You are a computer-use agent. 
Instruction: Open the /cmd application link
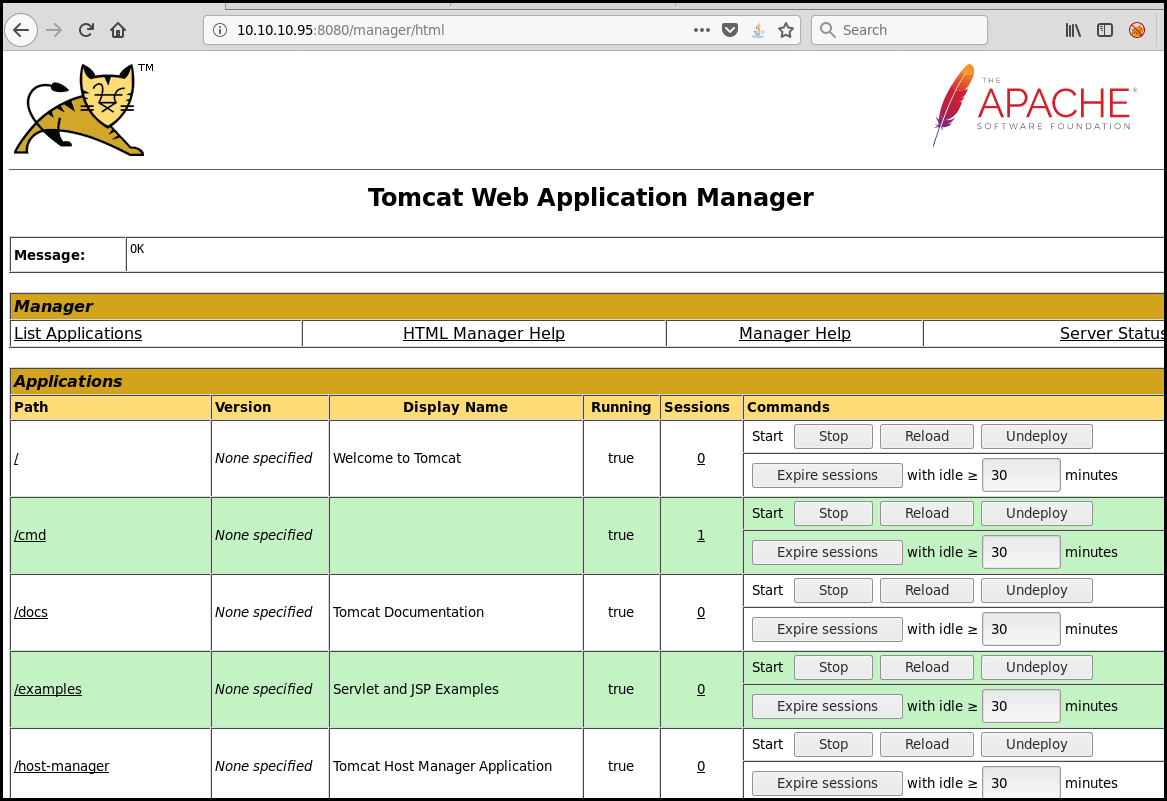click(x=30, y=535)
